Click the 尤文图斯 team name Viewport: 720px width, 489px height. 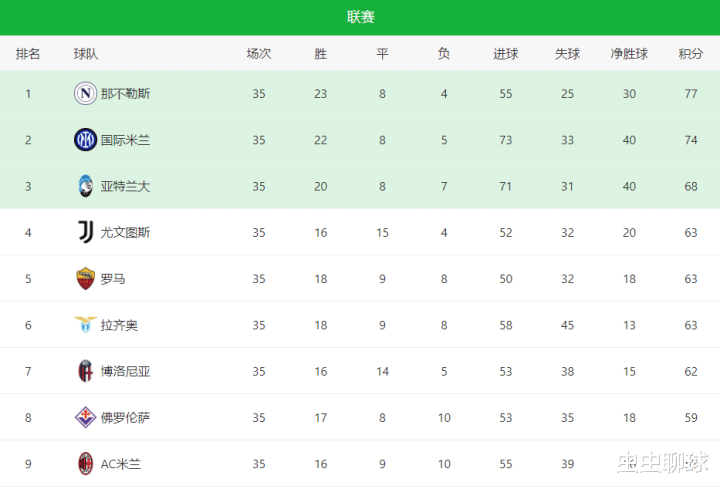[x=125, y=232]
